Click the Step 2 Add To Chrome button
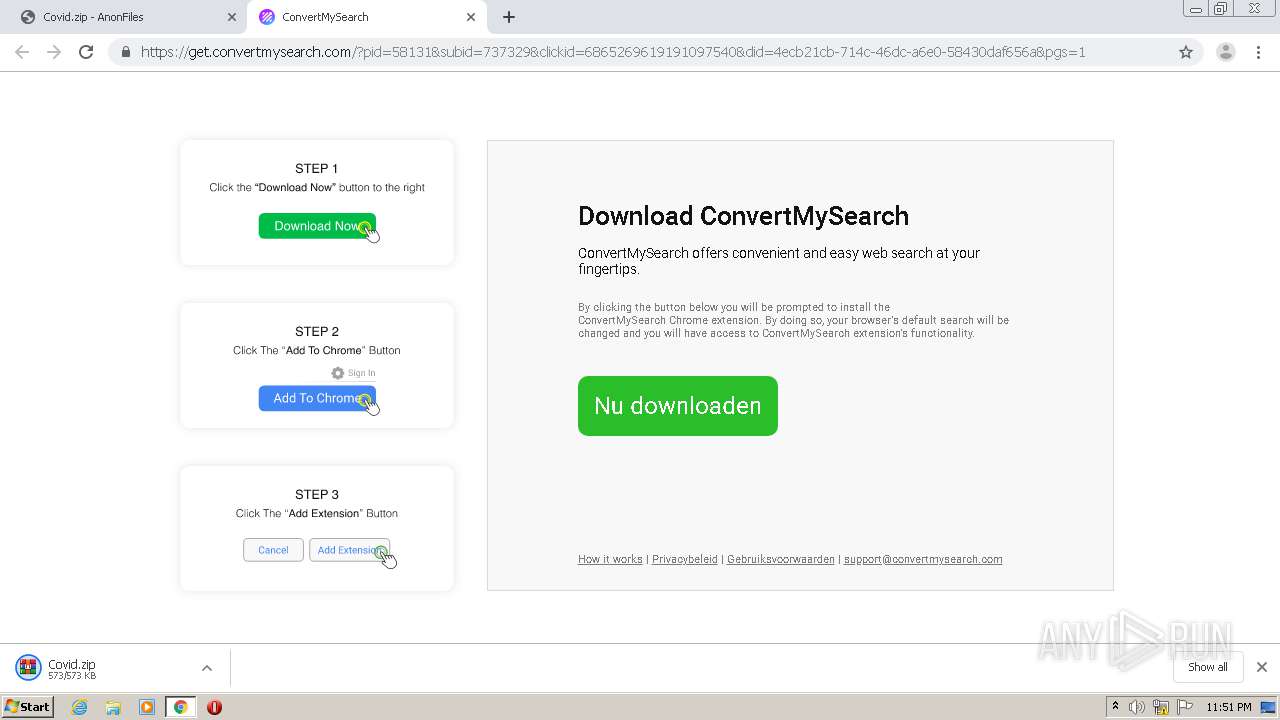This screenshot has width=1280, height=720. 317,398
